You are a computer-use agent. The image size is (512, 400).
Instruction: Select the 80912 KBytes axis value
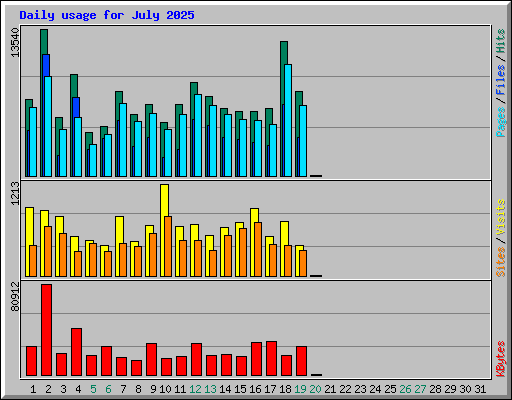15,296
